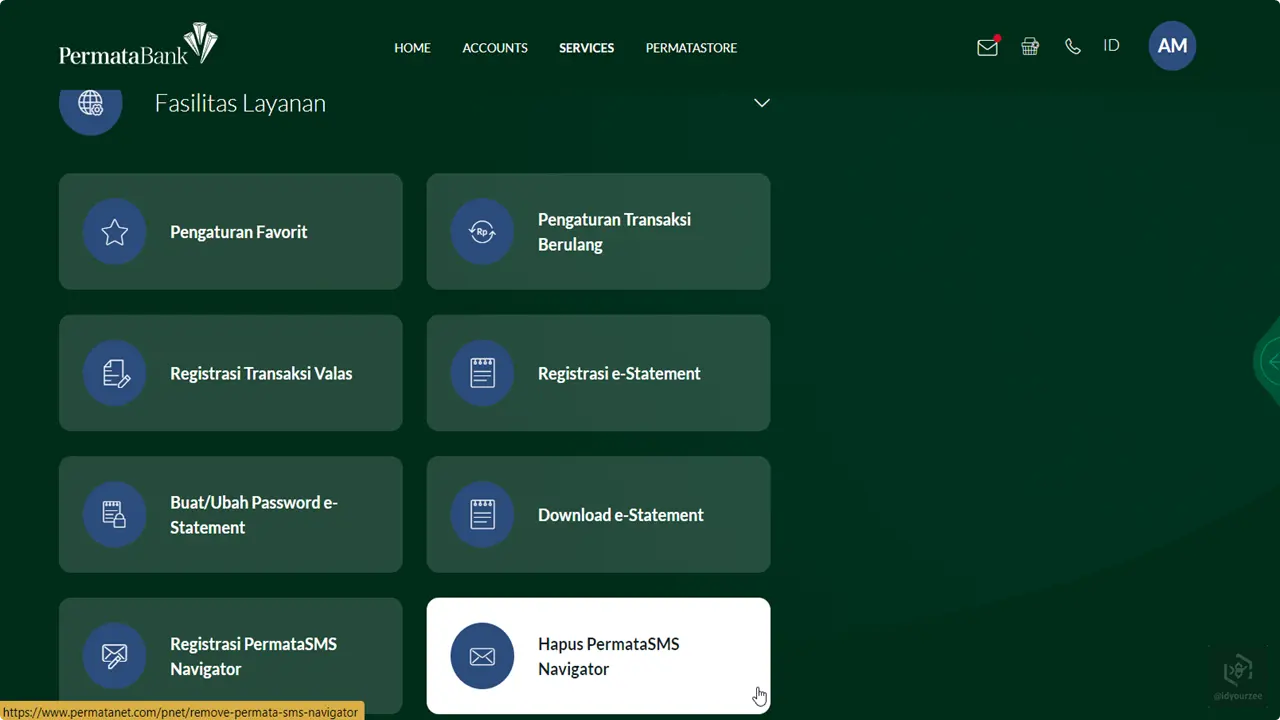Click the Fasilitas Layanan heading text
Screen dimensions: 1280x720
tap(240, 104)
